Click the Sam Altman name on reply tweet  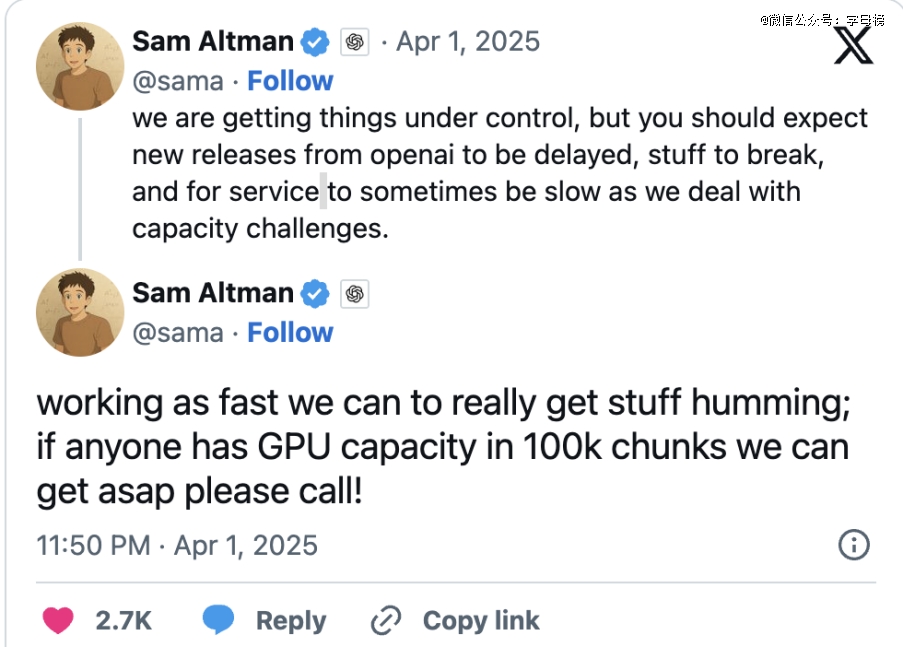click(x=213, y=293)
